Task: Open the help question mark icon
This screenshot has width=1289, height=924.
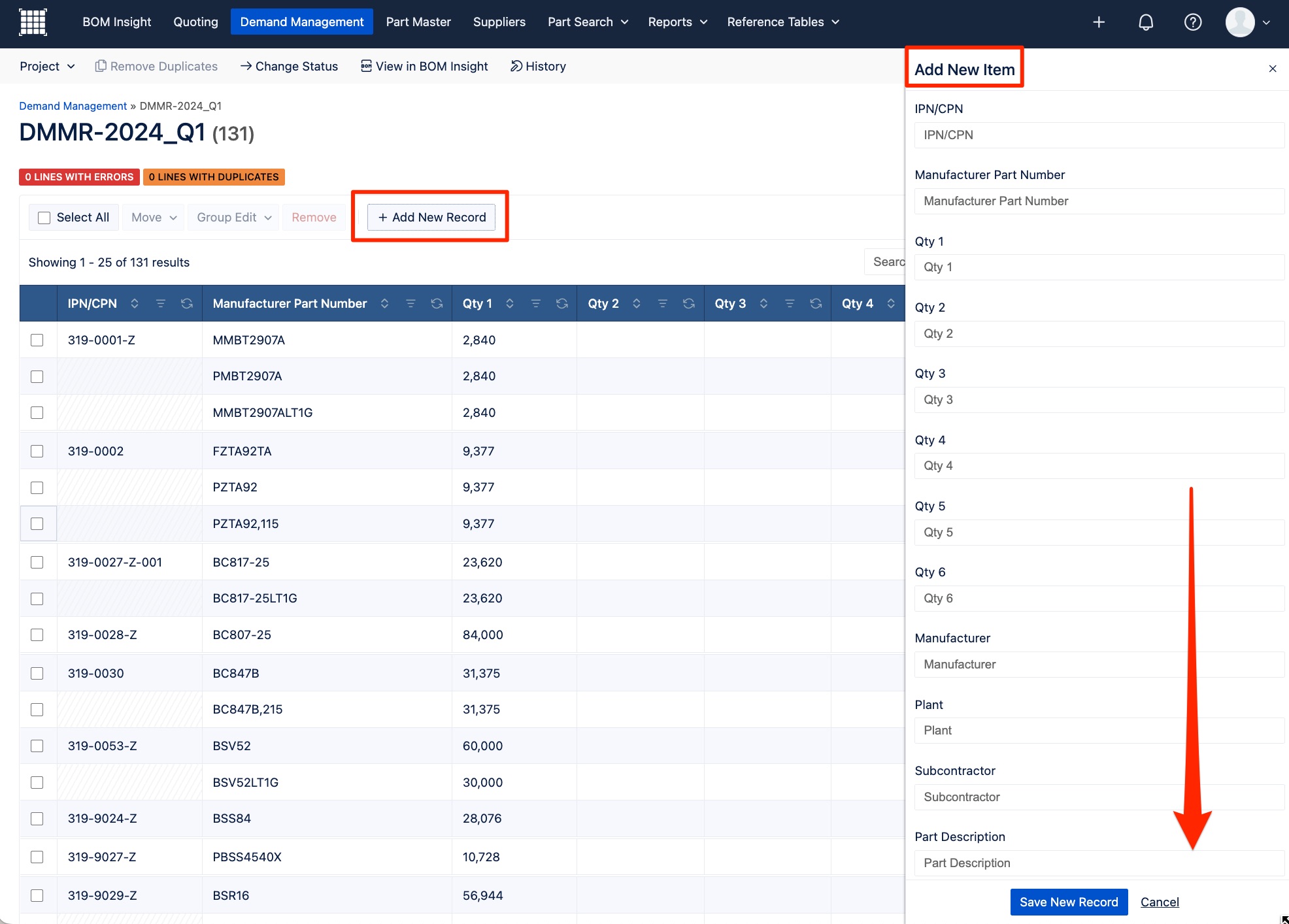Action: click(x=1193, y=22)
